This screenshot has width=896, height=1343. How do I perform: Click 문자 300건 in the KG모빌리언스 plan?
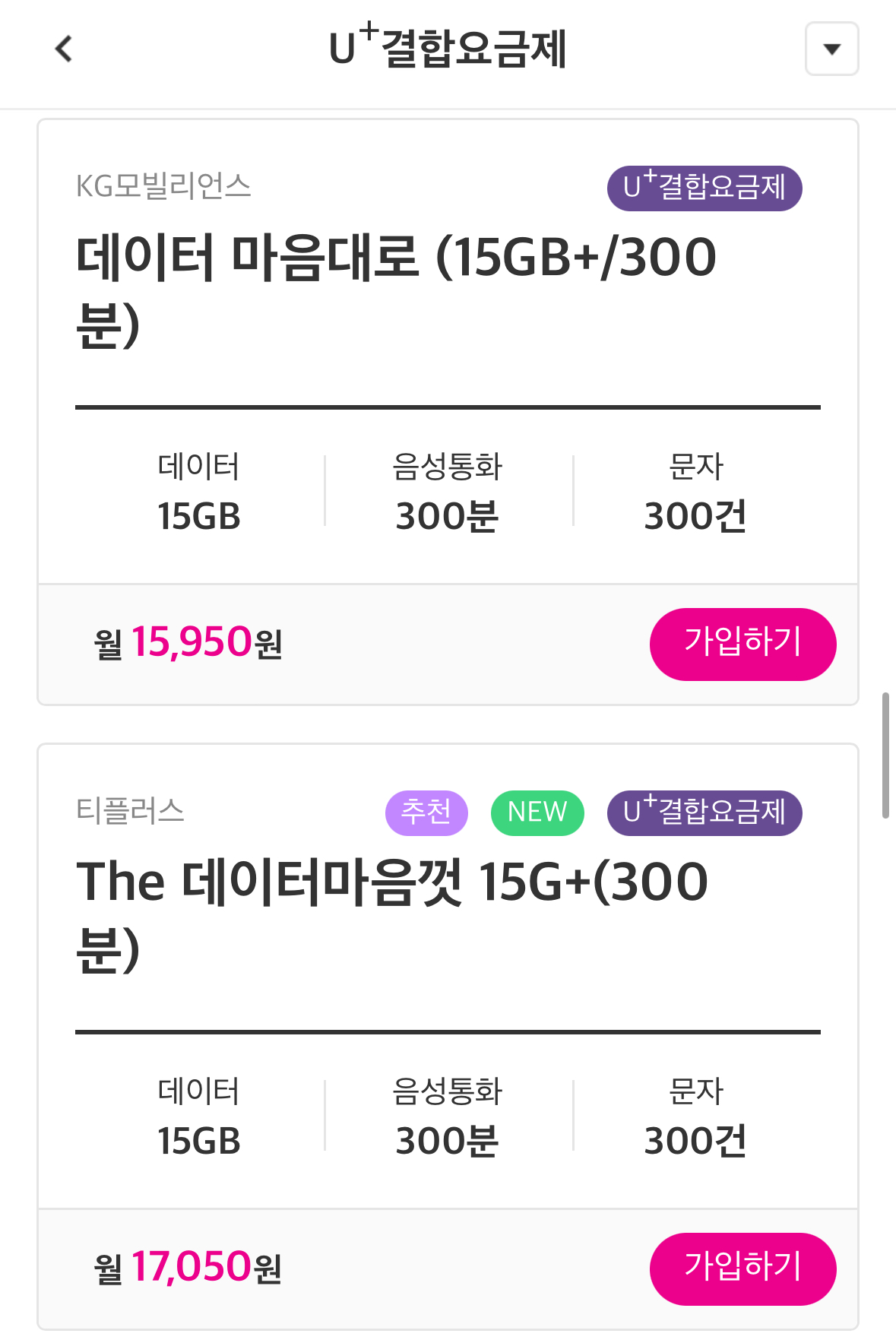pos(695,492)
